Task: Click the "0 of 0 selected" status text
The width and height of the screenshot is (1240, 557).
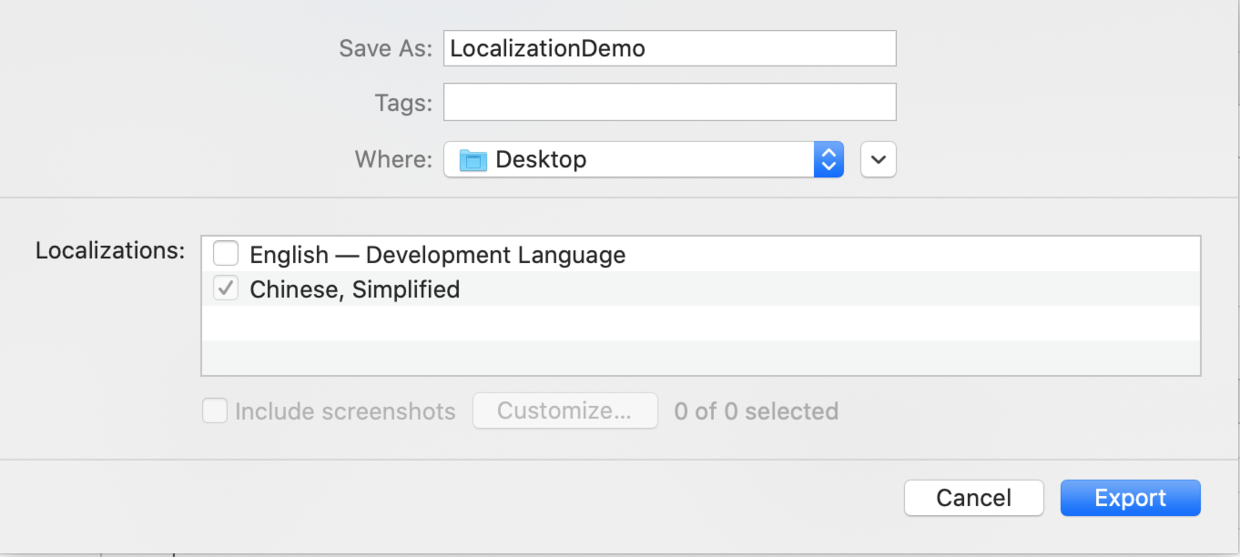Action: [756, 411]
